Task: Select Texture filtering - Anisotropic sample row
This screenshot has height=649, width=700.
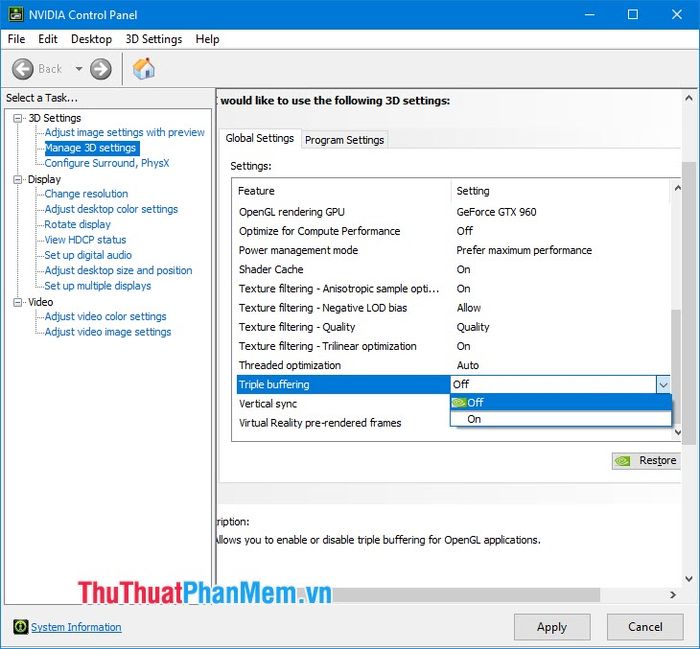Action: [453, 289]
